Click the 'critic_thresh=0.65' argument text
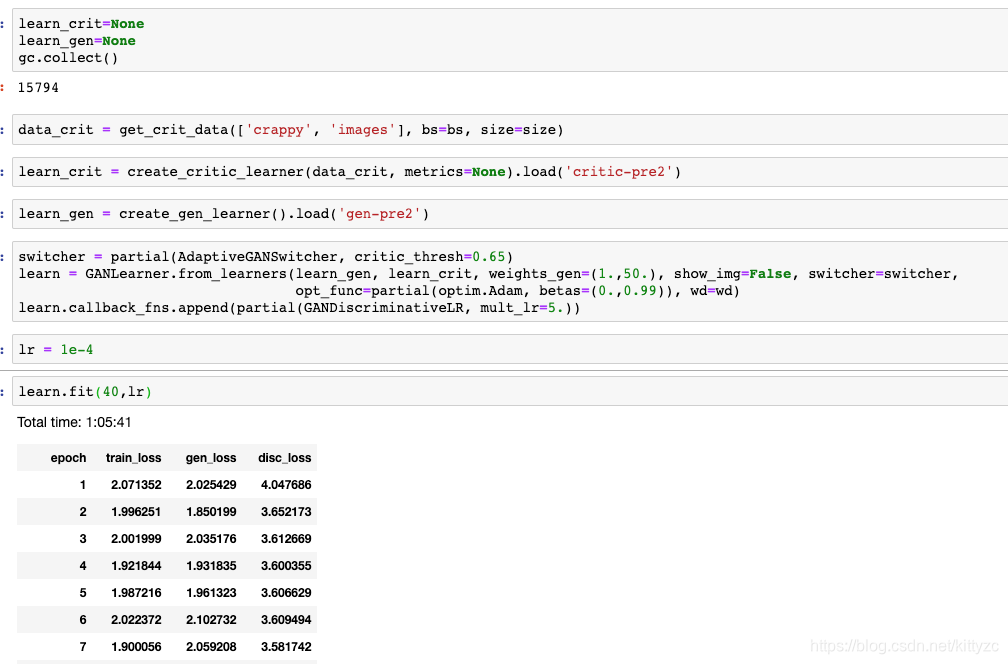1008x664 pixels. tap(430, 256)
